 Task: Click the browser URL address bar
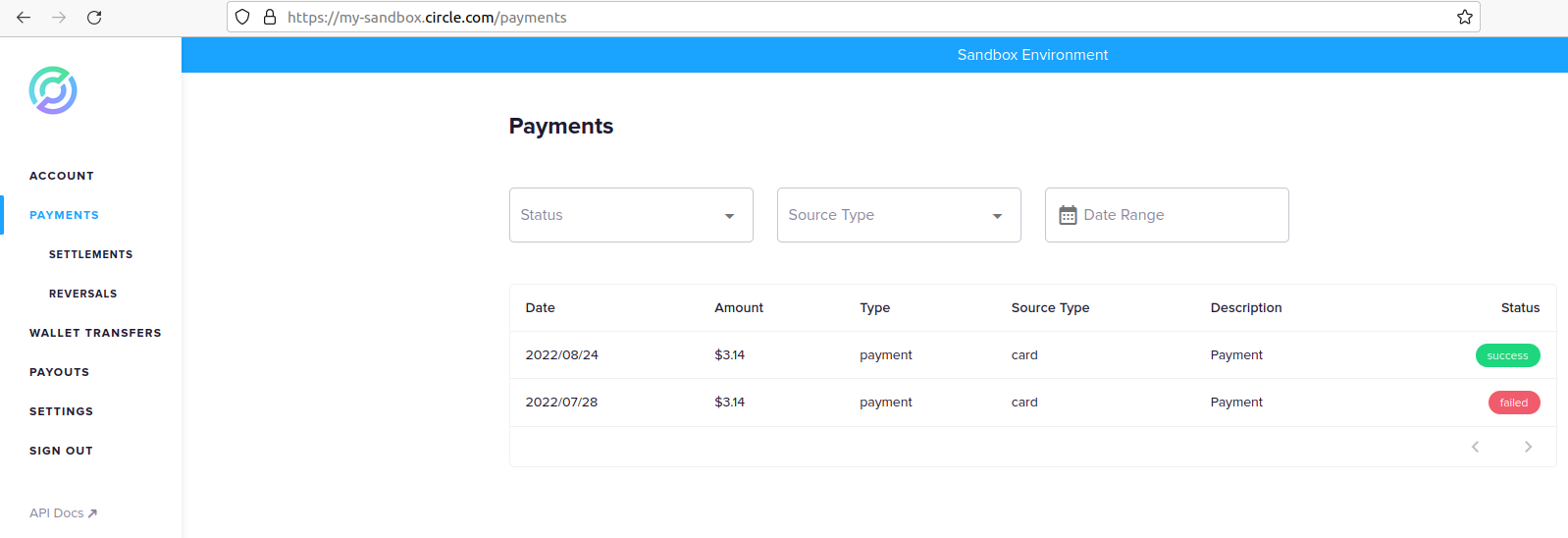tap(863, 18)
